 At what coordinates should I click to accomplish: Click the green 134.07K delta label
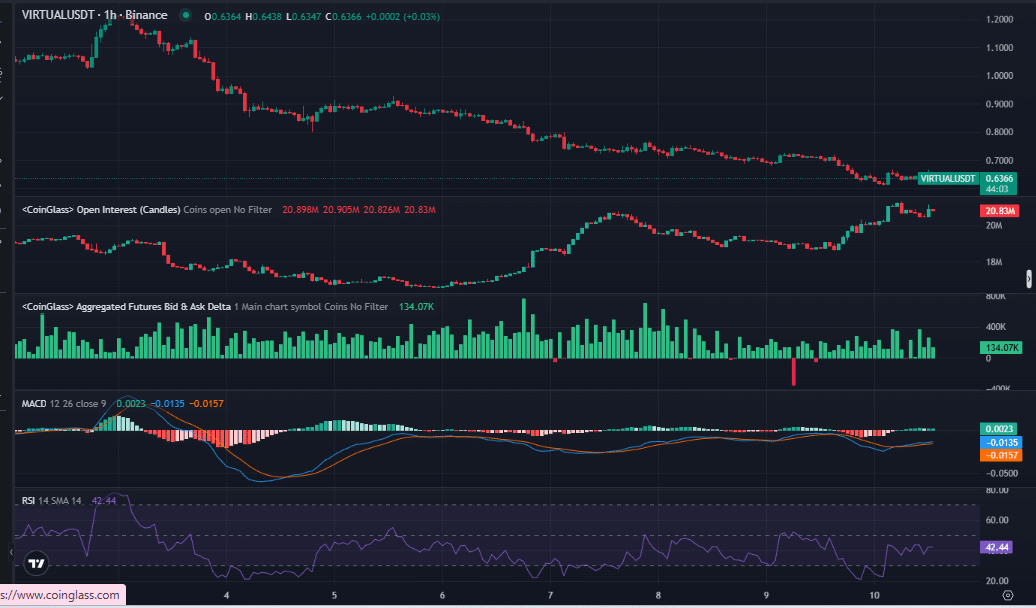1000,348
